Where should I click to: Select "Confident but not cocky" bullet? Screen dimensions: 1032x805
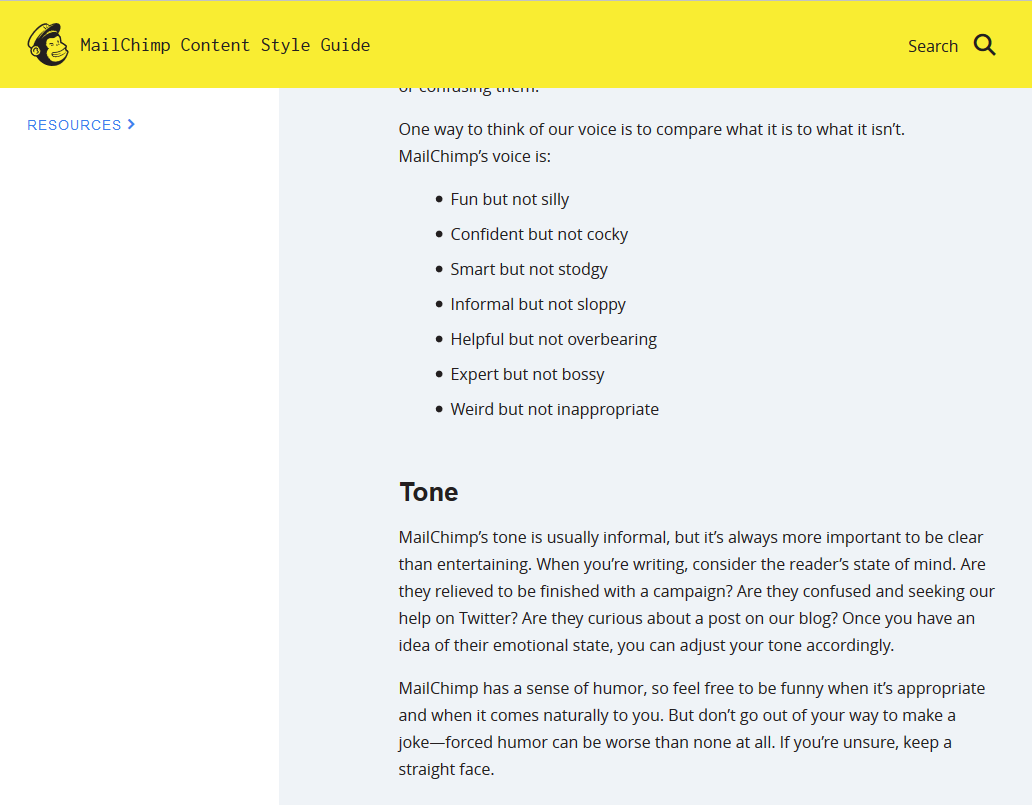539,234
